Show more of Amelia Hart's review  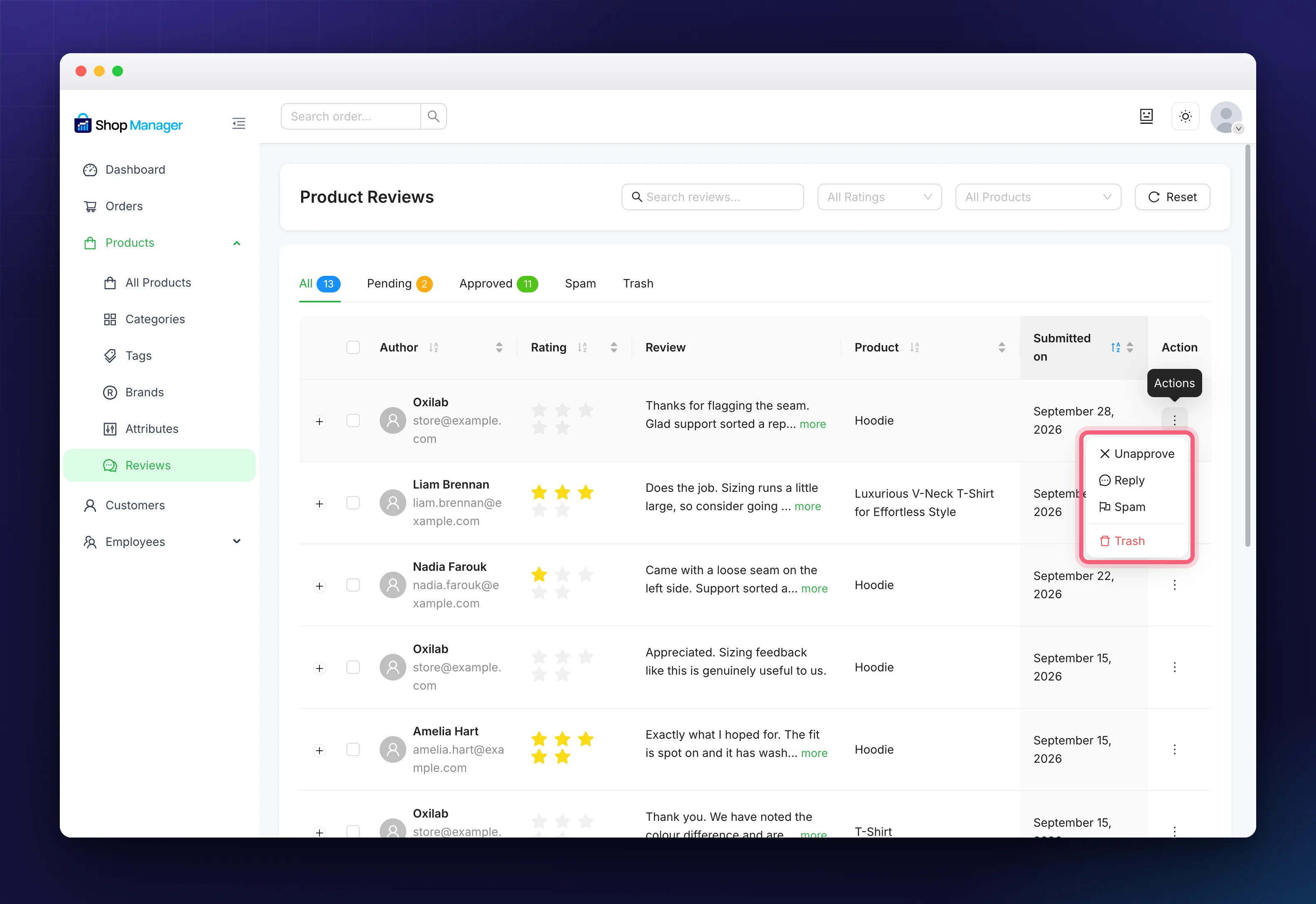pyautogui.click(x=814, y=753)
